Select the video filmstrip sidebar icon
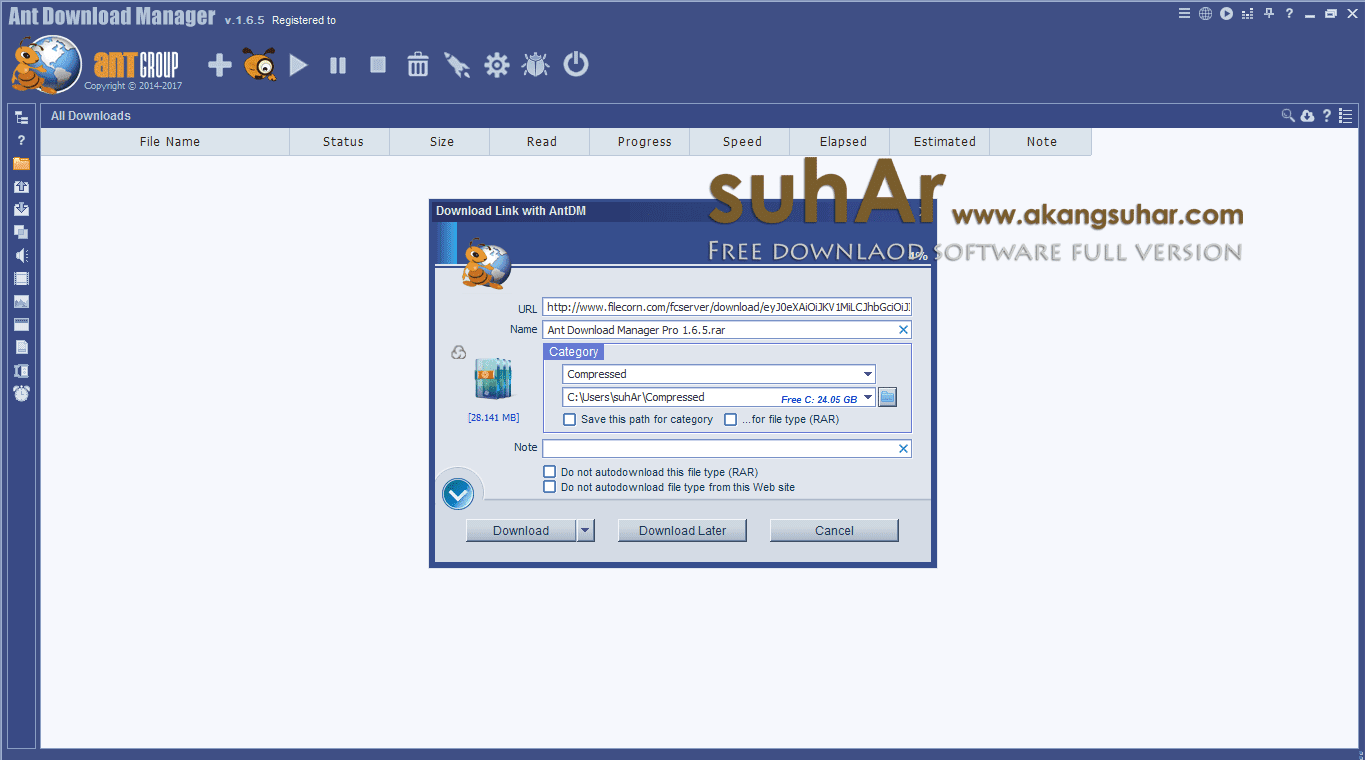Image resolution: width=1365 pixels, height=760 pixels. click(x=21, y=278)
